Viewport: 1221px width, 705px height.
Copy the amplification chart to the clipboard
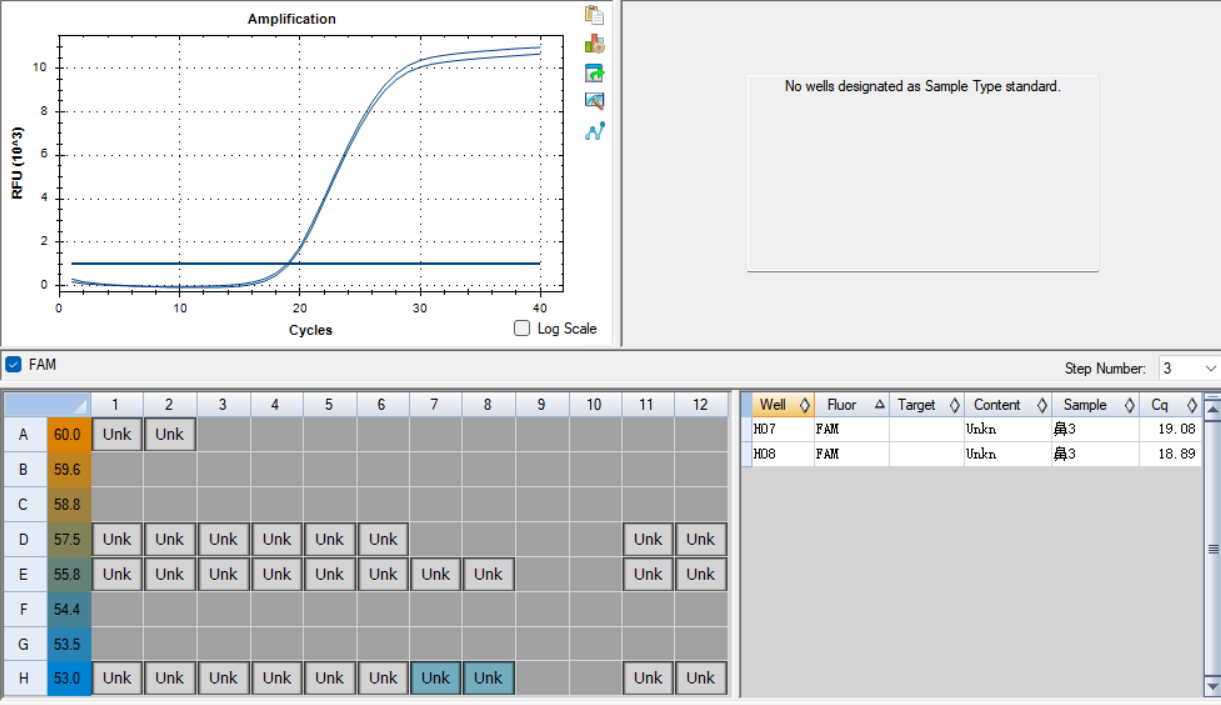[595, 15]
